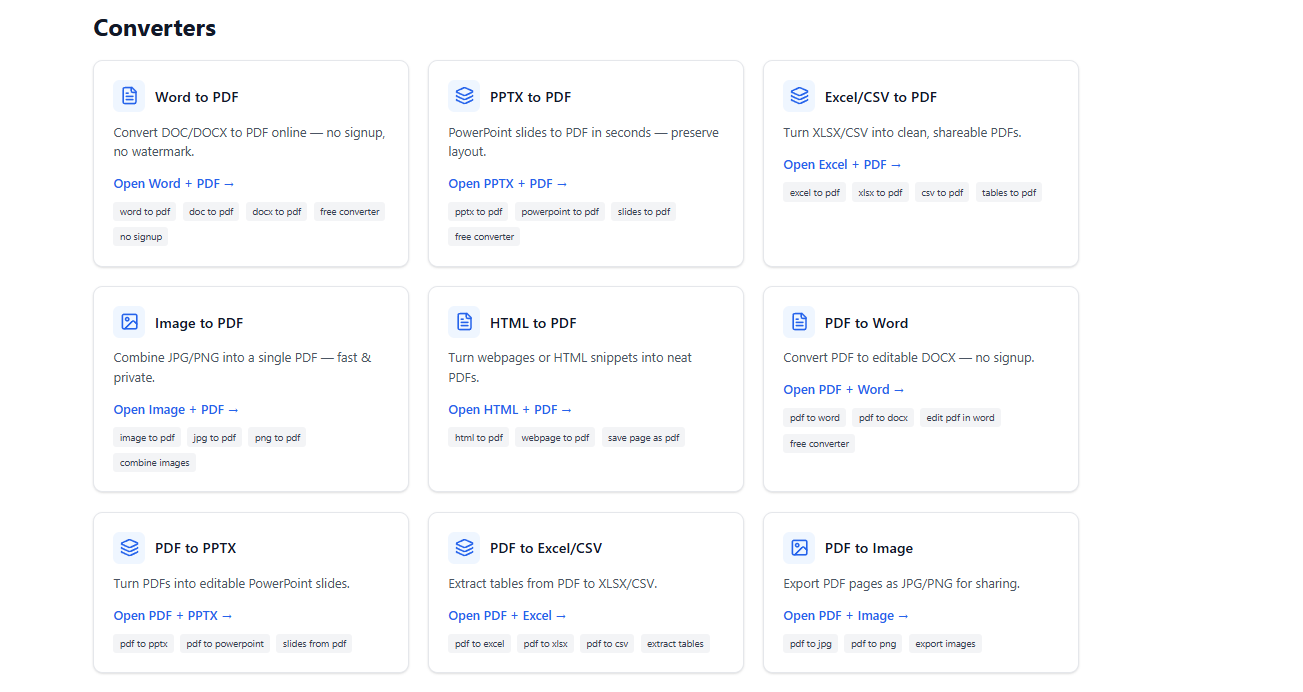
Task: Click the 'powerpoint to pdf' tag
Action: coord(560,212)
